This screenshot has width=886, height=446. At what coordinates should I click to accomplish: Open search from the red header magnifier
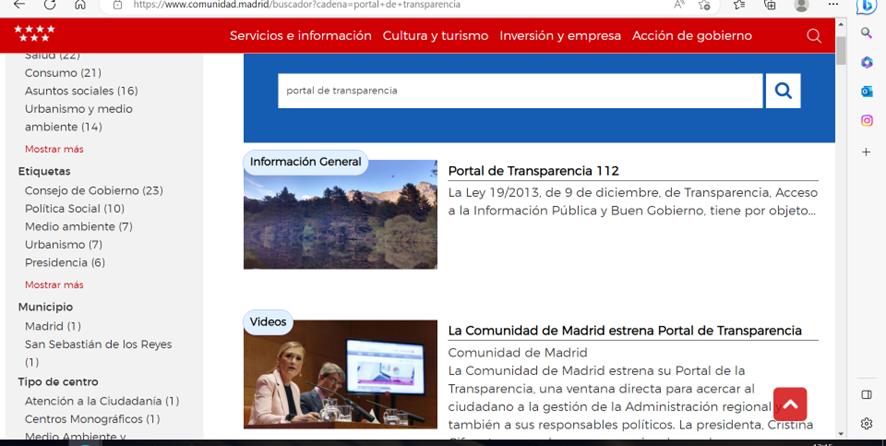814,36
